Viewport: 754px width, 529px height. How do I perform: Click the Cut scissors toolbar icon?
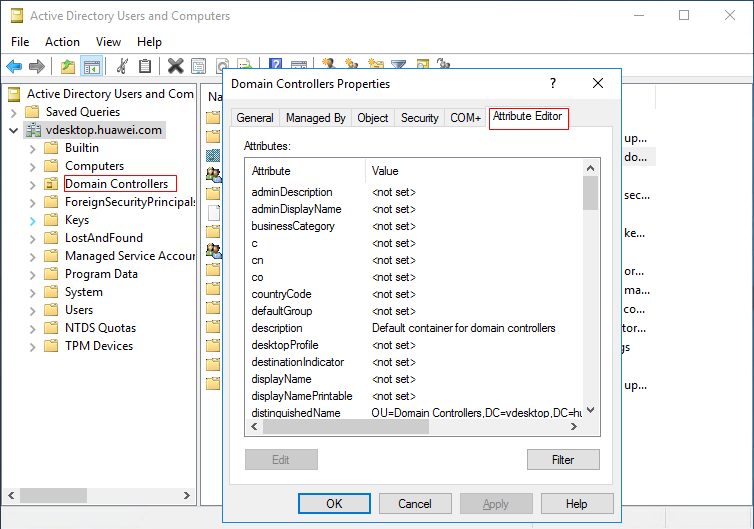(x=122, y=66)
